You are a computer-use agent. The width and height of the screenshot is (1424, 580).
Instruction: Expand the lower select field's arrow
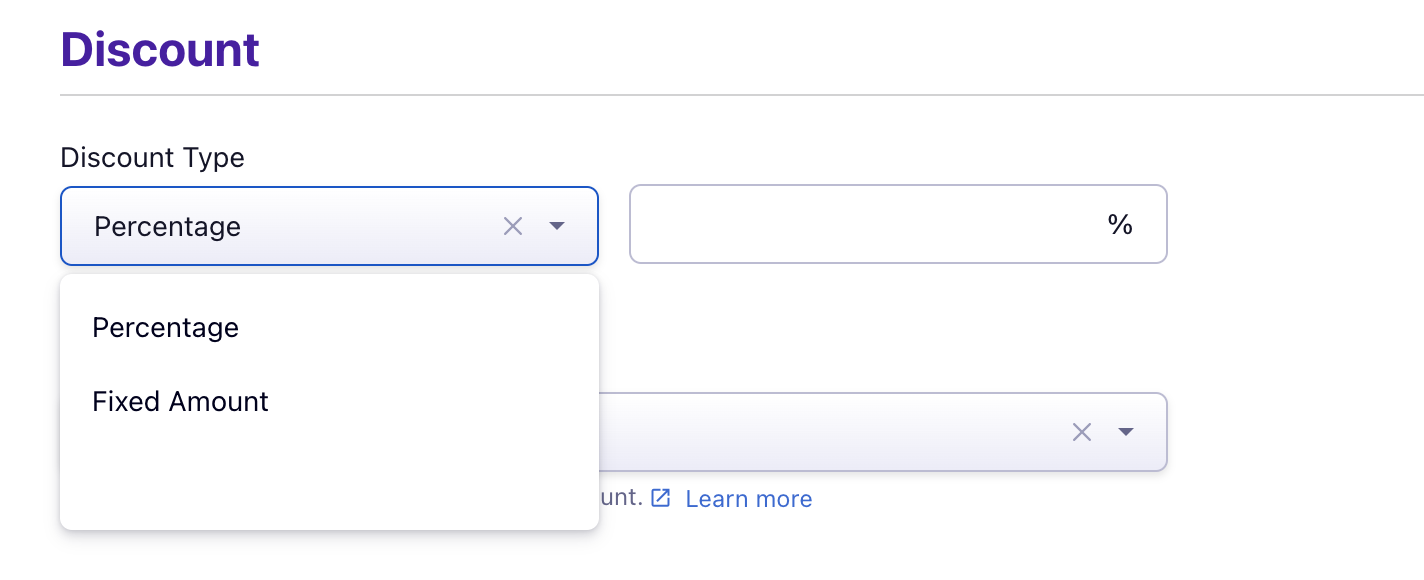tap(1126, 432)
